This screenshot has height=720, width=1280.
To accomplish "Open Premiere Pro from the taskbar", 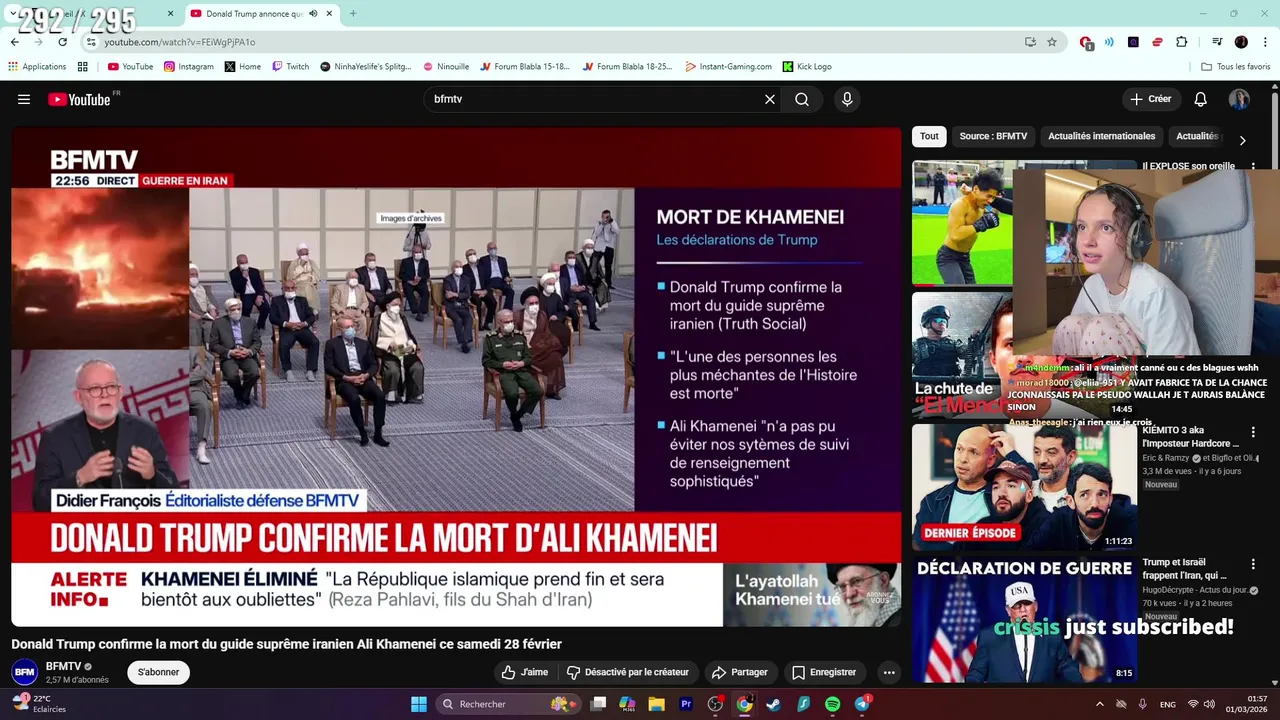I will pos(686,704).
